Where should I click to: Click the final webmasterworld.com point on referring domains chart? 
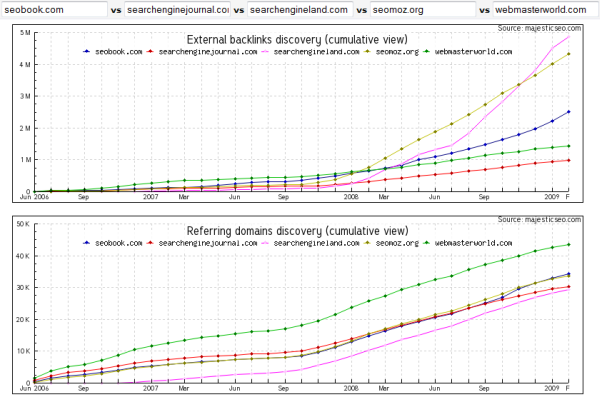(x=569, y=245)
